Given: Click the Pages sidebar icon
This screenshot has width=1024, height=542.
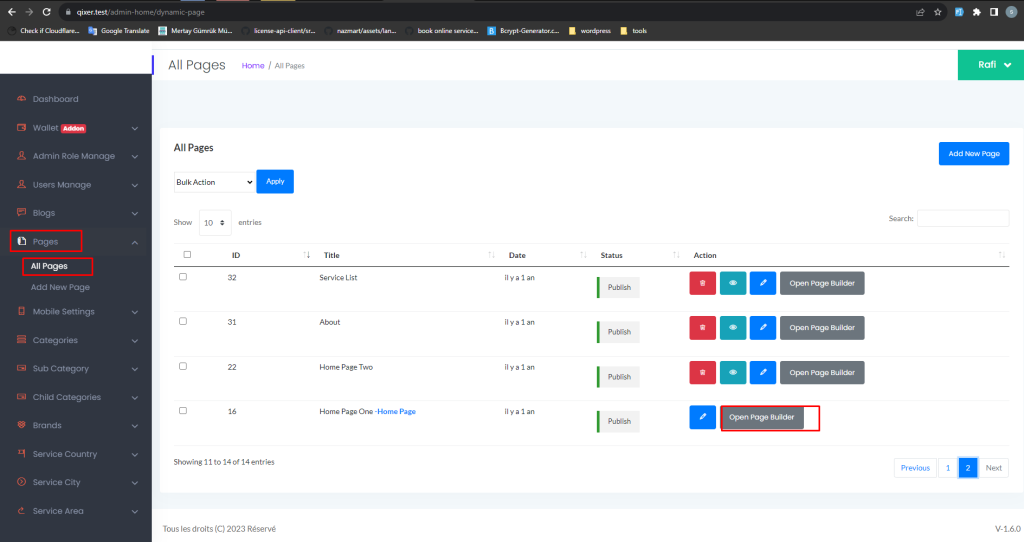Looking at the screenshot, I should 22,241.
